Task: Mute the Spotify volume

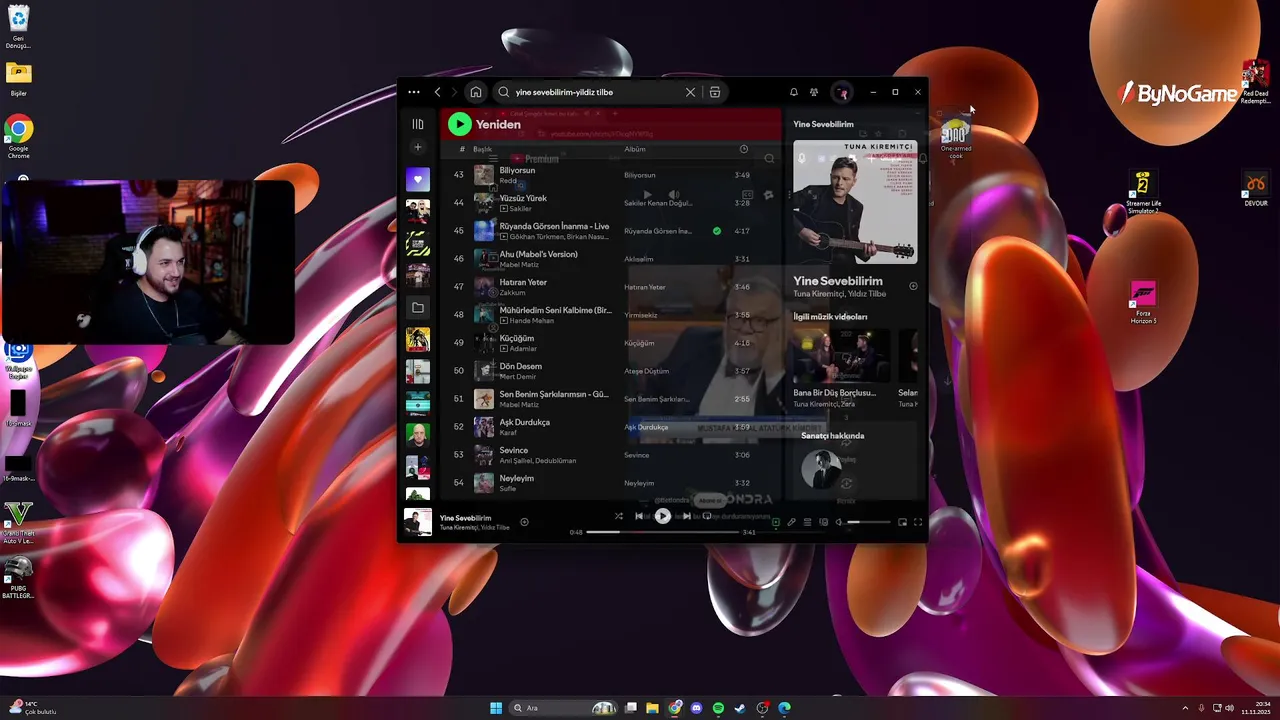Action: point(839,522)
